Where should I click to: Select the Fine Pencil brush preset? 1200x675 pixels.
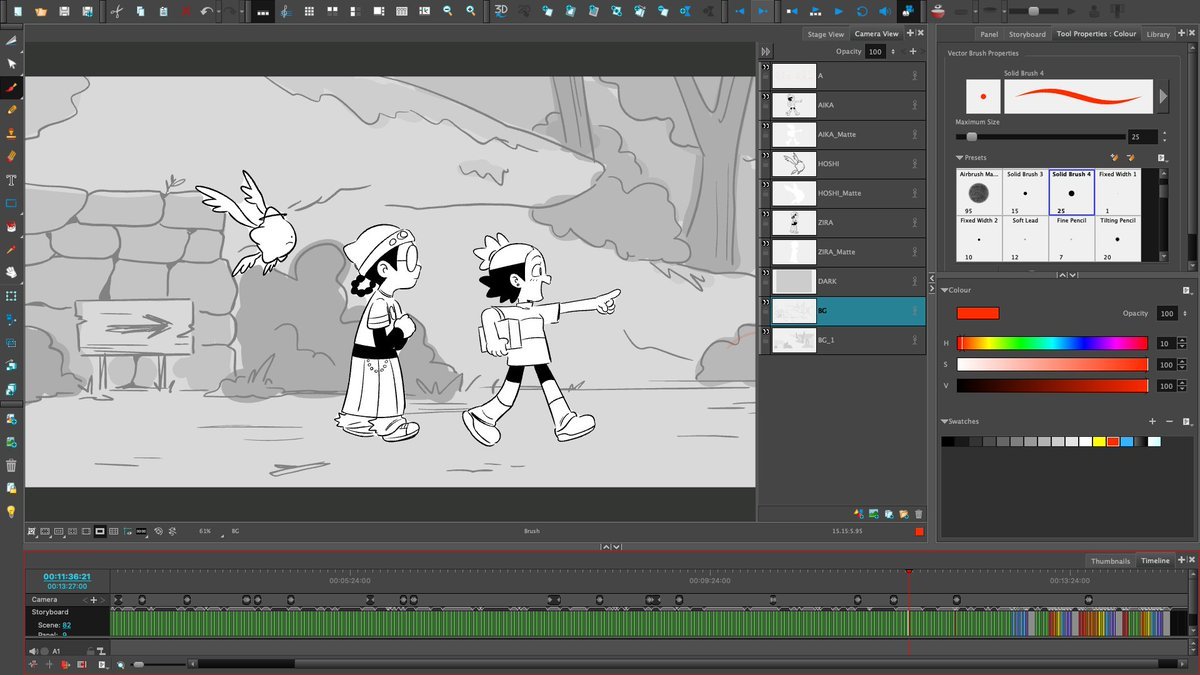(x=1071, y=238)
